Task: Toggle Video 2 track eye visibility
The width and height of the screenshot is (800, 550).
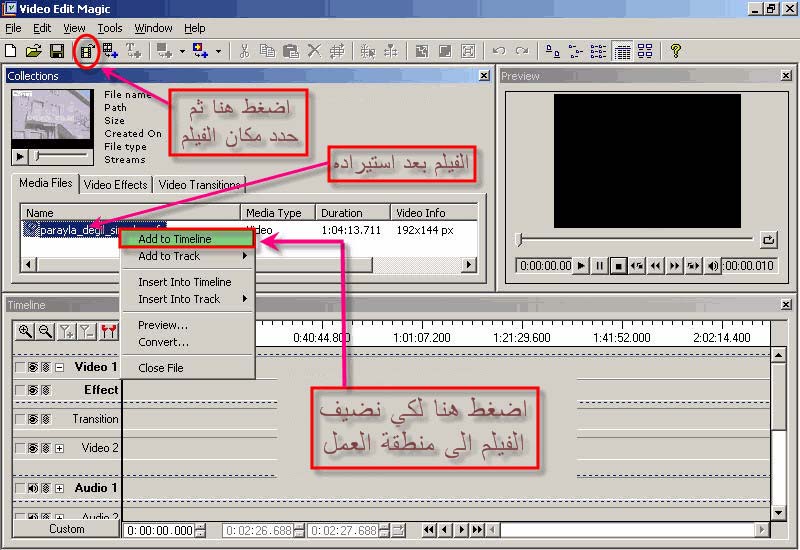Action: 33,448
